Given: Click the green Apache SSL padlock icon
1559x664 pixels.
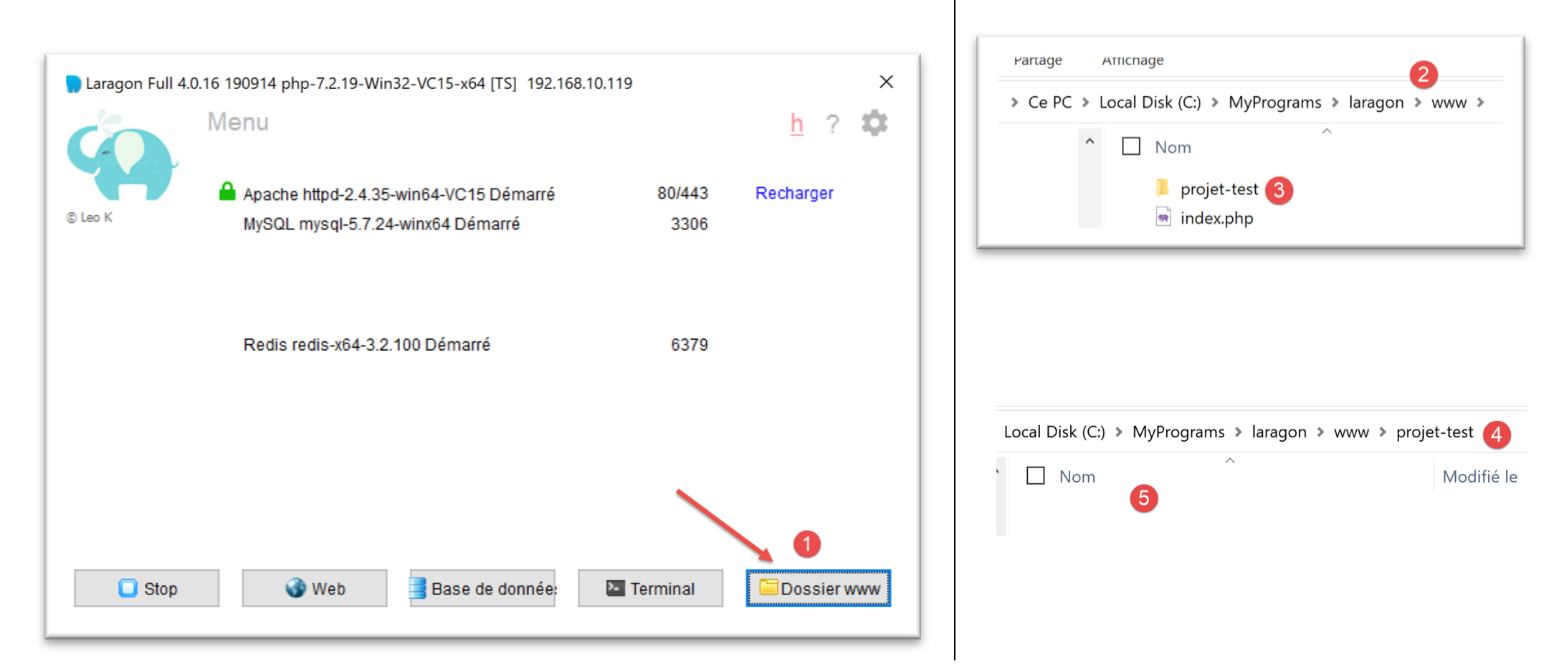Looking at the screenshot, I should tap(227, 192).
